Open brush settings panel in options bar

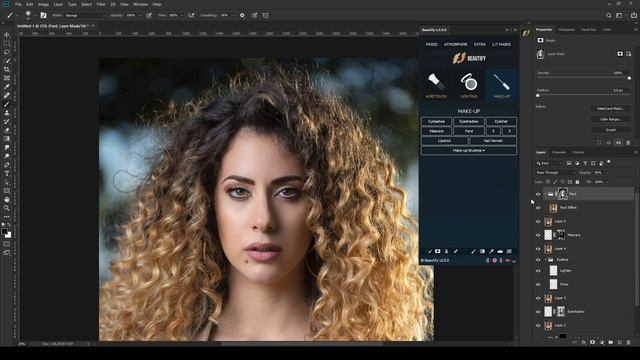(43, 15)
